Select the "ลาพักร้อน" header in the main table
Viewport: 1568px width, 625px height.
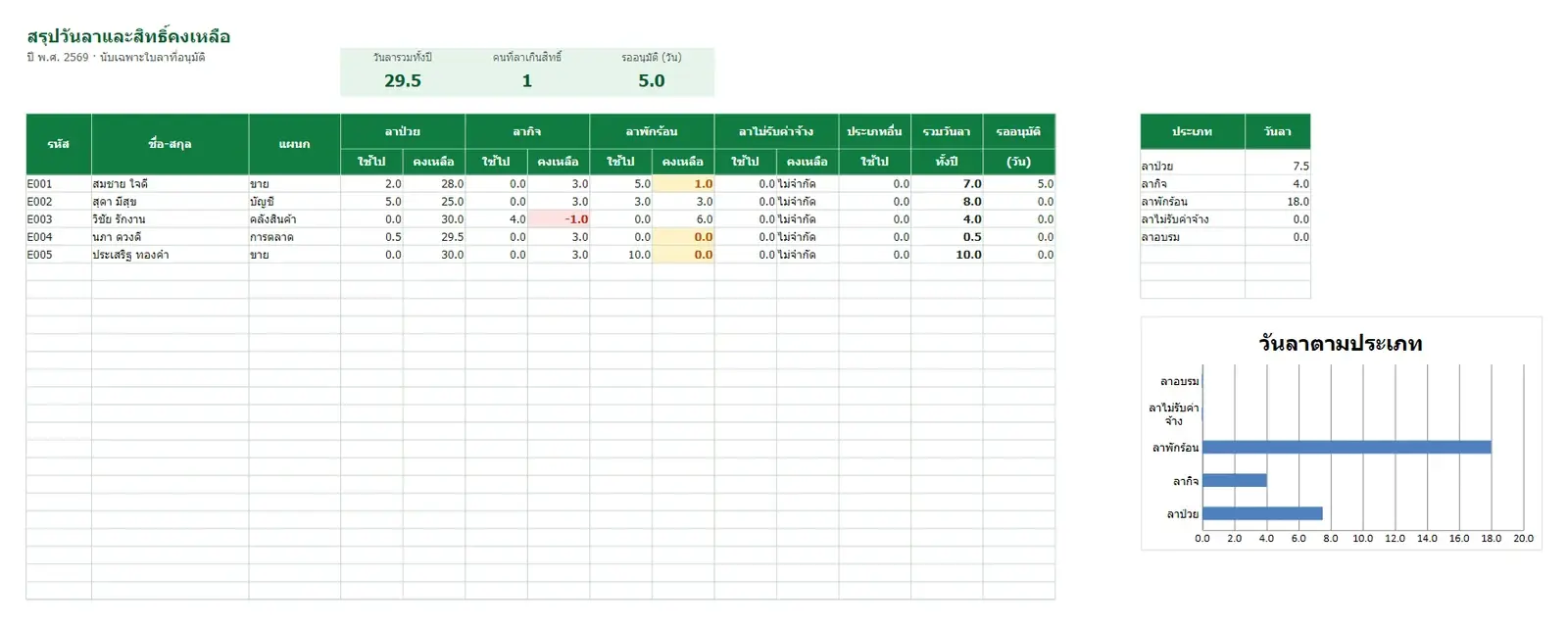tap(652, 131)
